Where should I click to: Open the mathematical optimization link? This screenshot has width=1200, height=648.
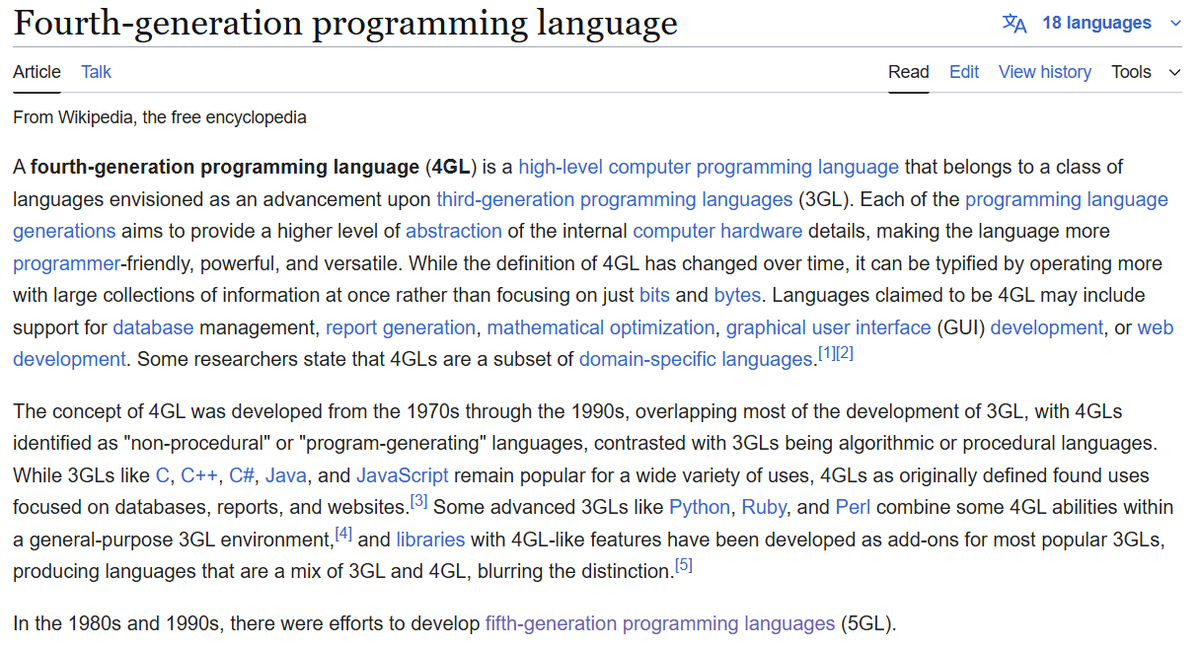click(x=601, y=327)
